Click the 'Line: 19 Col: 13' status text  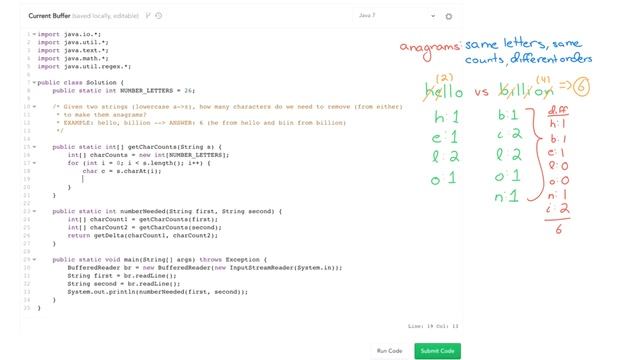pos(433,326)
